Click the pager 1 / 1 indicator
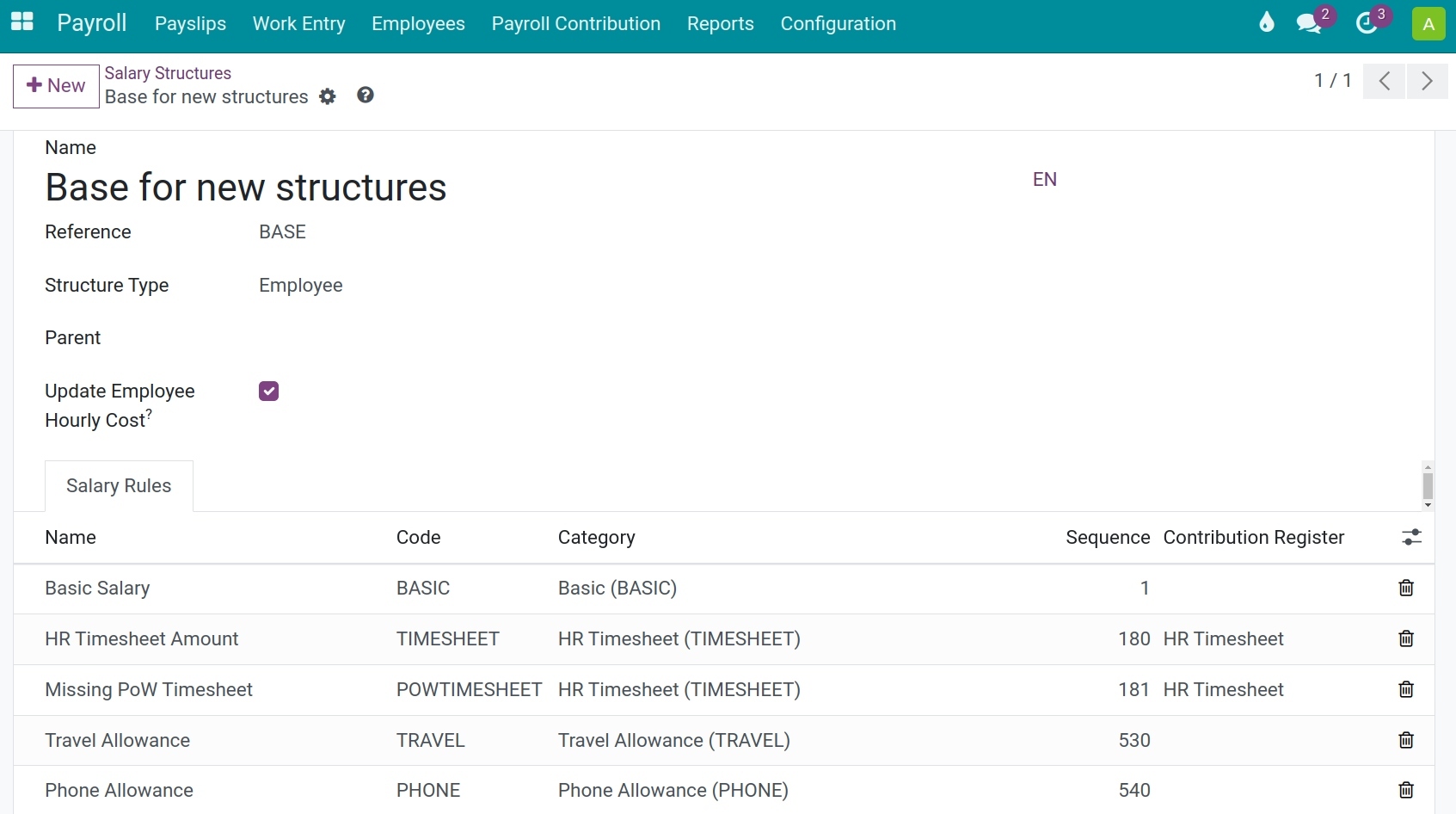Image resolution: width=1456 pixels, height=814 pixels. point(1333,81)
